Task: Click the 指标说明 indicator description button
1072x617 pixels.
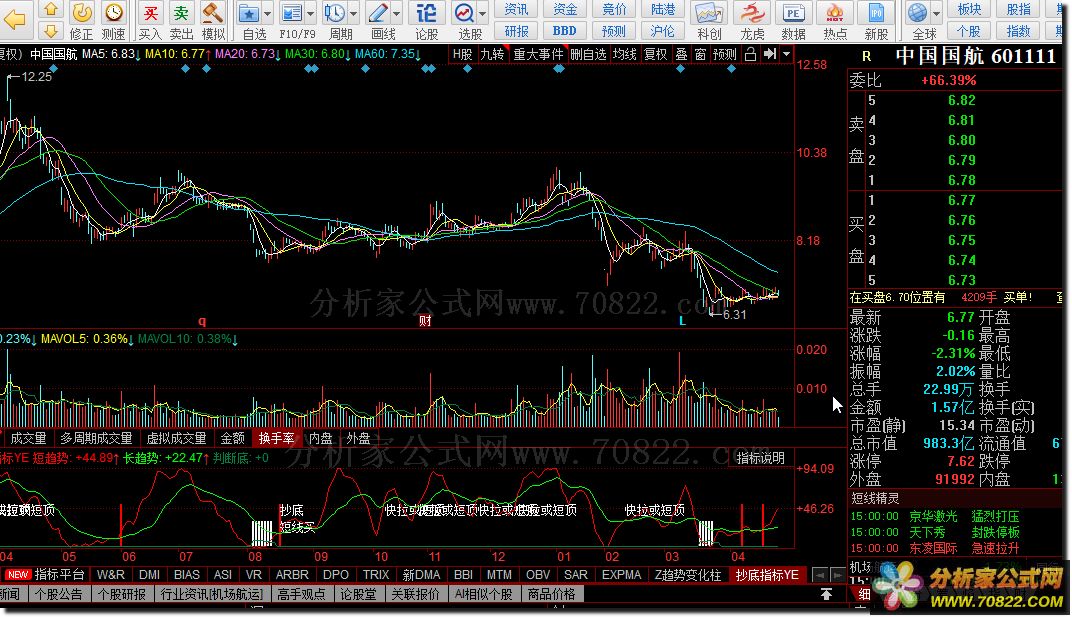Action: tap(760, 458)
